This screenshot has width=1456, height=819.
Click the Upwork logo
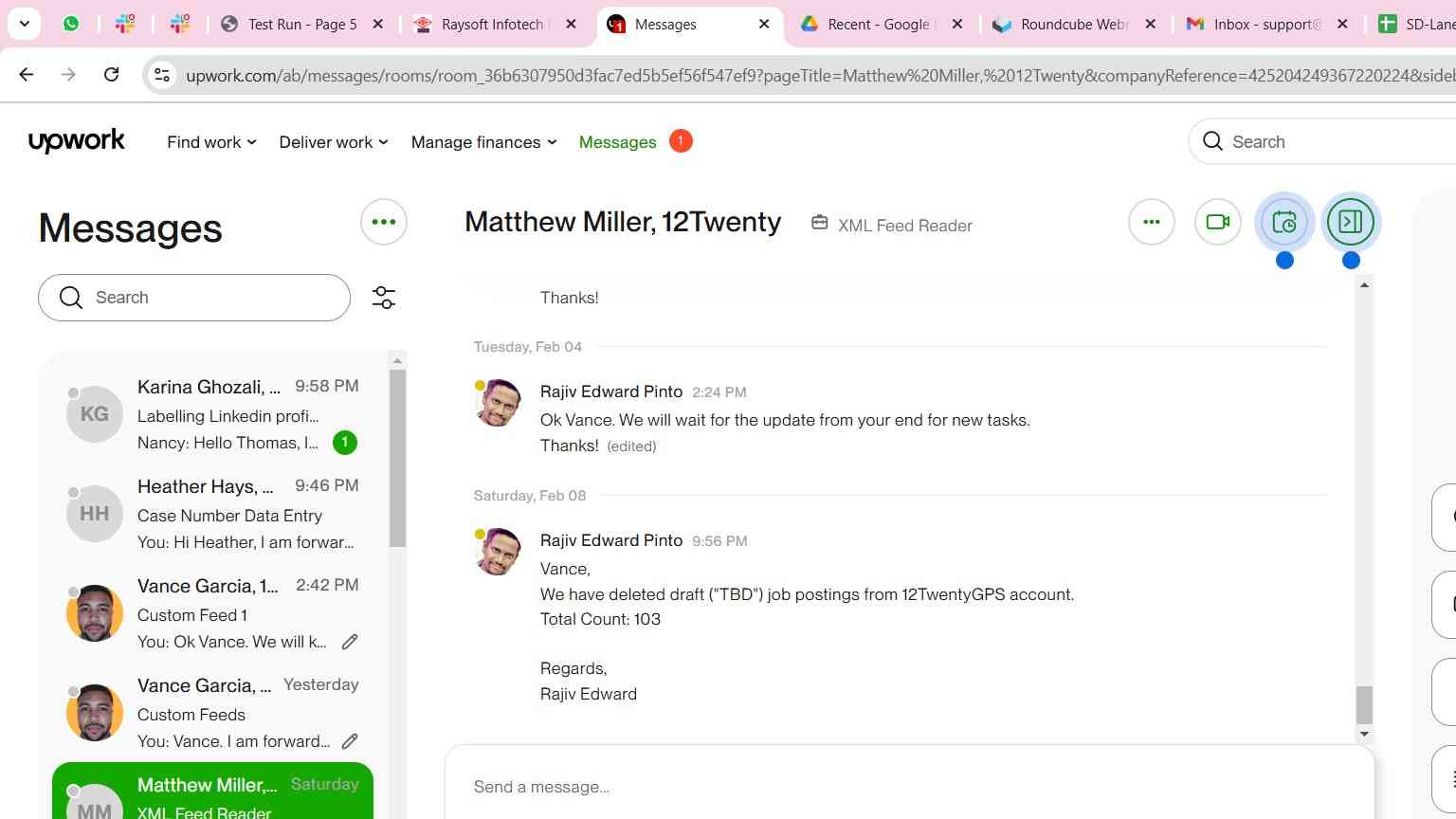click(x=77, y=141)
